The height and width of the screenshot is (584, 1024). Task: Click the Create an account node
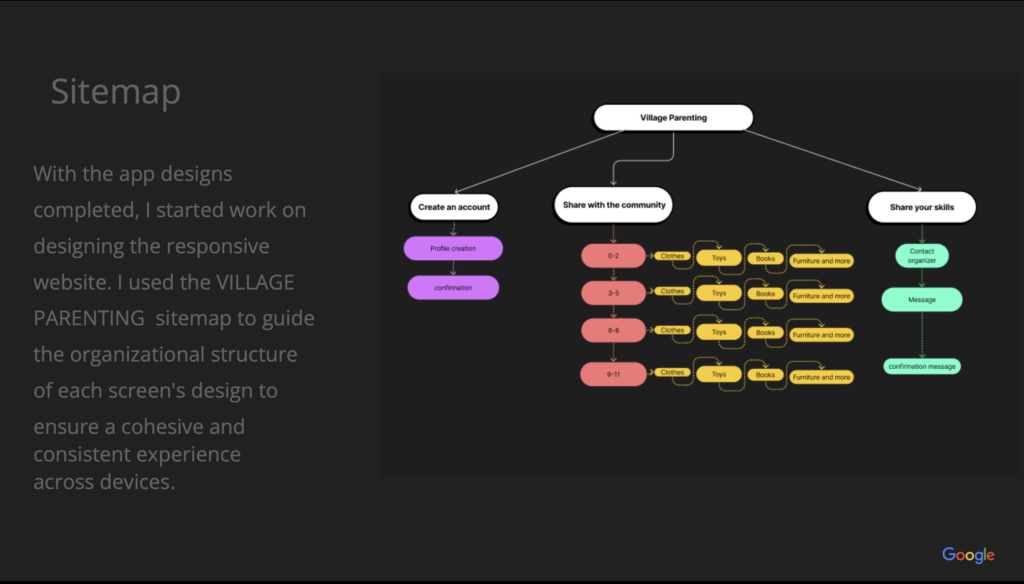[454, 207]
